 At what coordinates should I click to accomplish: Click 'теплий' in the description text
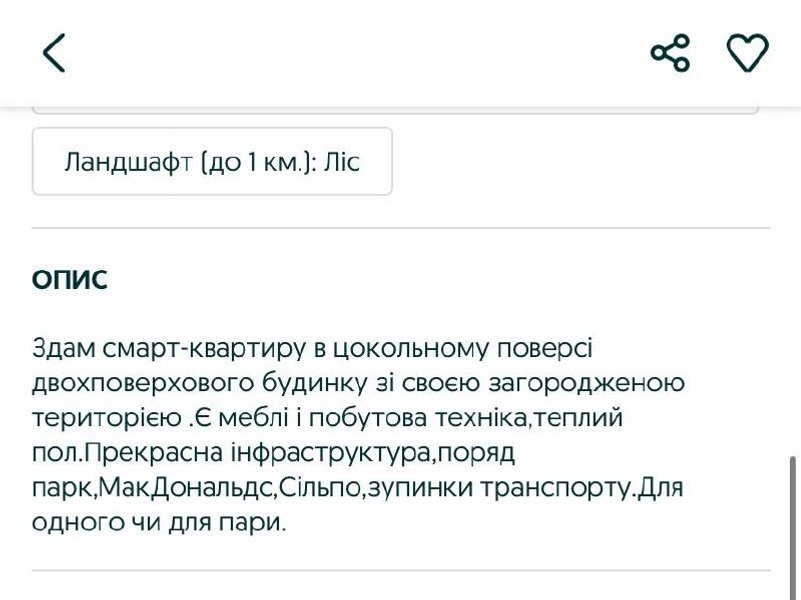click(580, 418)
